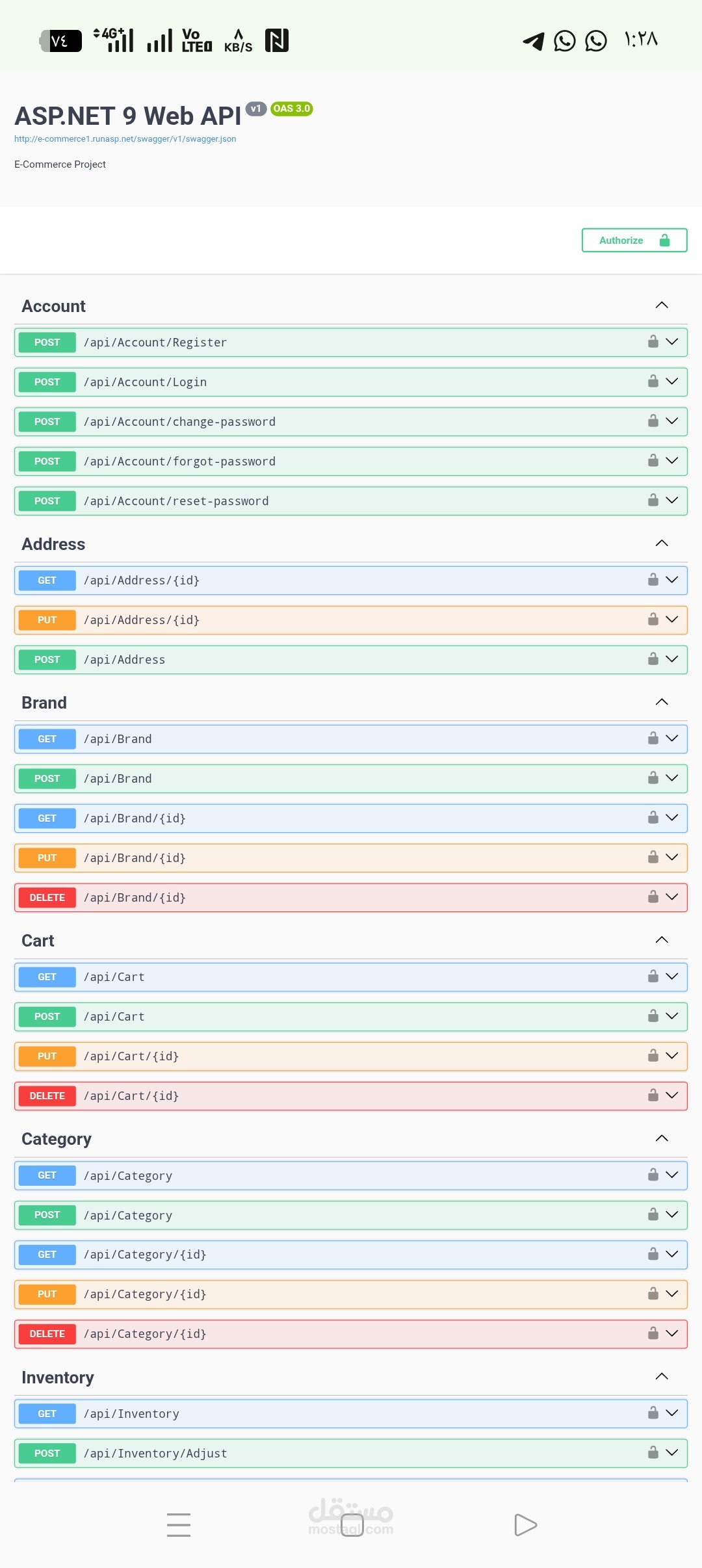Image resolution: width=702 pixels, height=1568 pixels.
Task: Click DELETE badge of /api/Cart/{id}
Action: tap(47, 1095)
